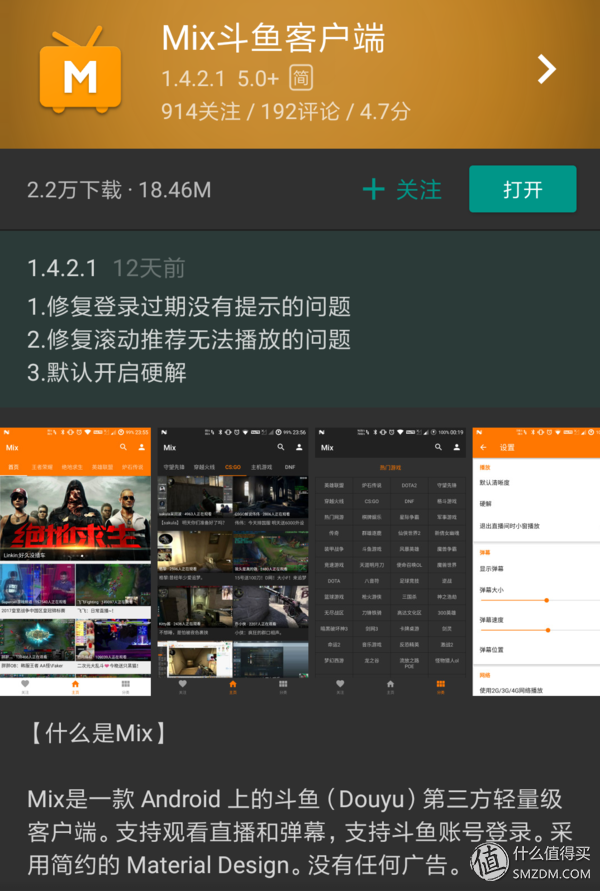Follow the app with + 关注

tap(402, 189)
